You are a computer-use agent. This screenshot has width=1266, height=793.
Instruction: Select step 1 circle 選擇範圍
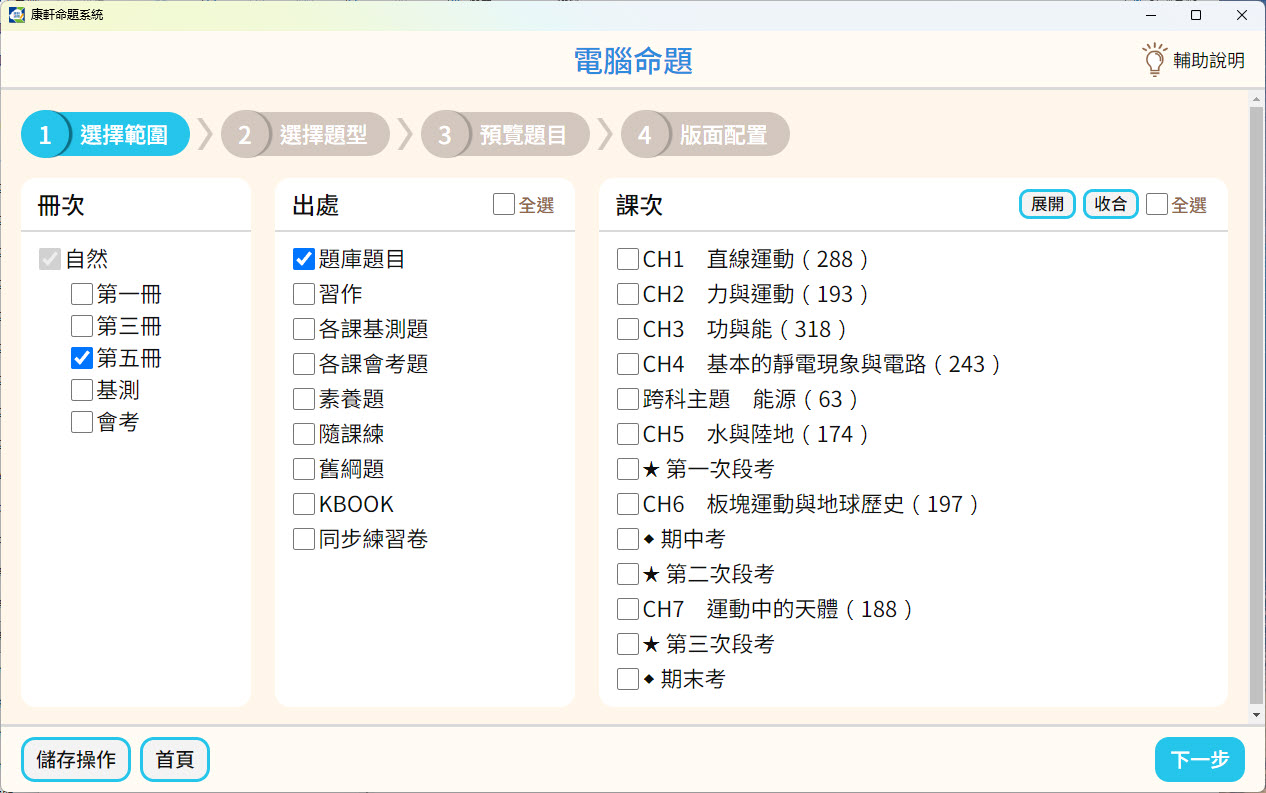(45, 135)
